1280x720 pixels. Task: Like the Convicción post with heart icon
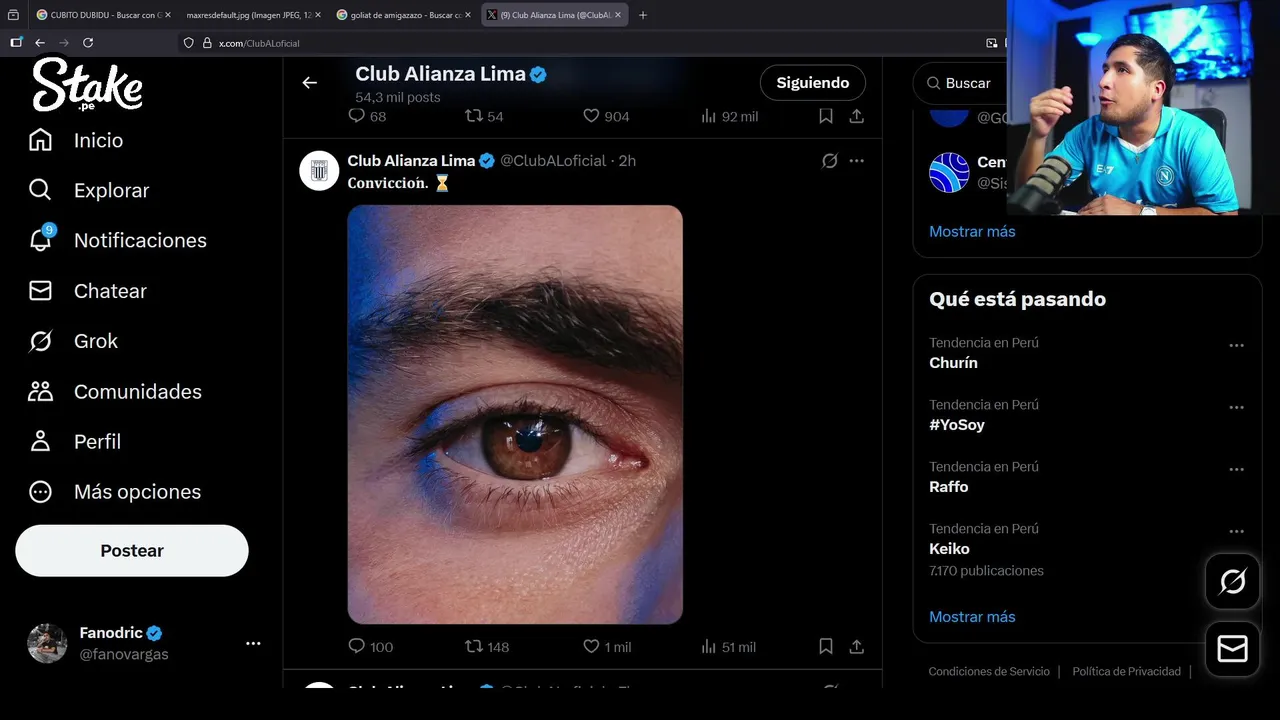(591, 647)
